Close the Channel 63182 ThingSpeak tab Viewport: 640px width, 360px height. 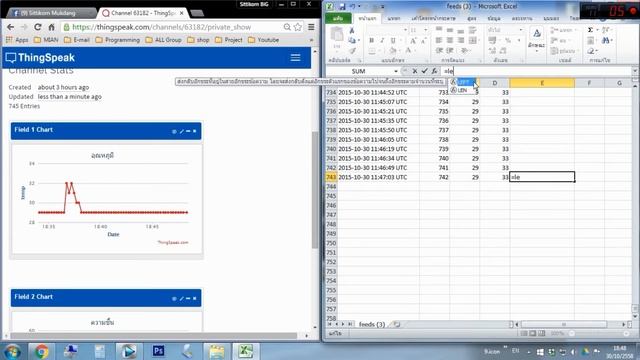182,13
